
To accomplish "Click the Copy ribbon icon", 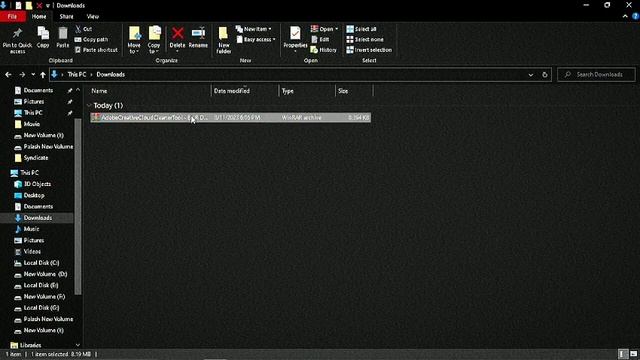I will point(43,38).
